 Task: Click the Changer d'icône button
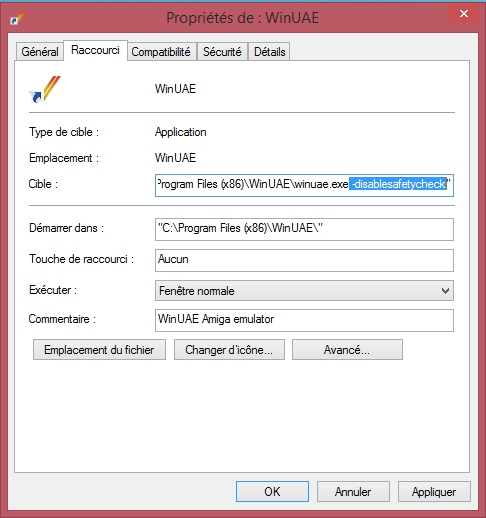point(229,350)
